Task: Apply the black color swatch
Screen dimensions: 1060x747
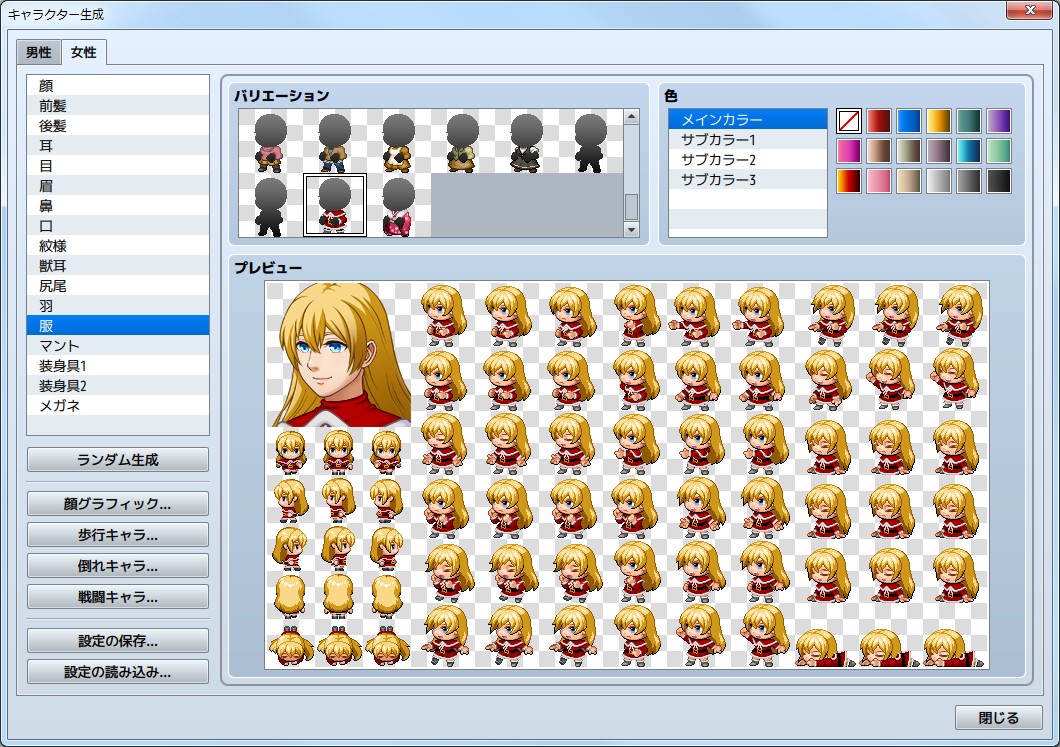Action: (x=998, y=181)
